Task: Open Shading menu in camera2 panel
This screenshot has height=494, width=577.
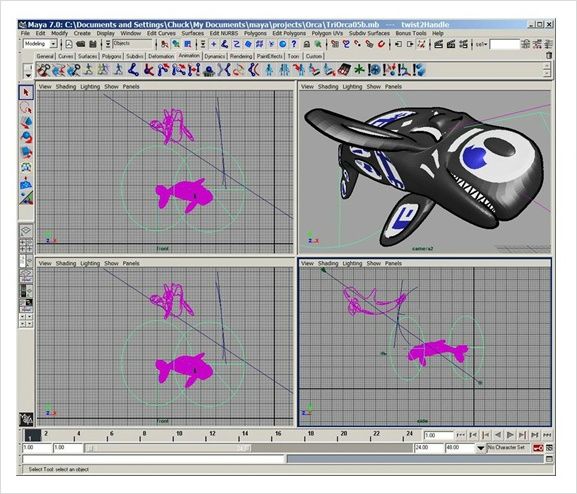Action: [328, 87]
